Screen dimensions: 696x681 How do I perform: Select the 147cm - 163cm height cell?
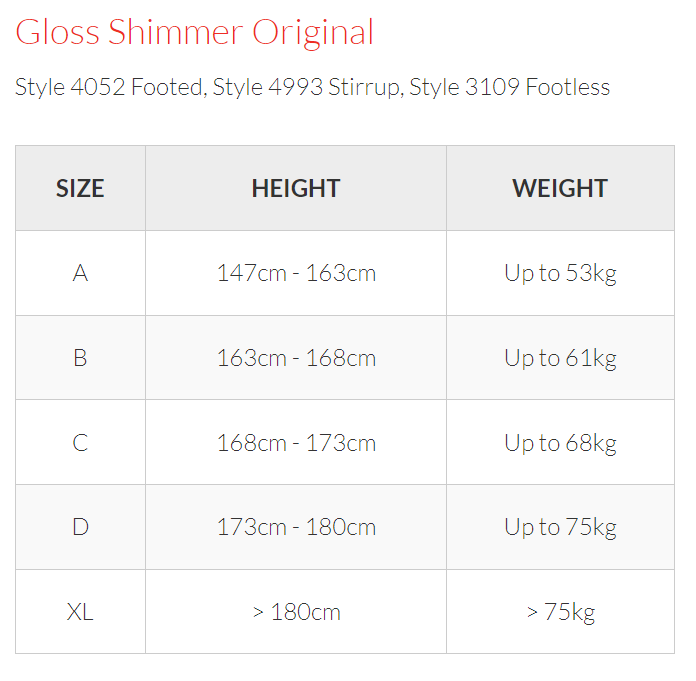[x=296, y=273]
